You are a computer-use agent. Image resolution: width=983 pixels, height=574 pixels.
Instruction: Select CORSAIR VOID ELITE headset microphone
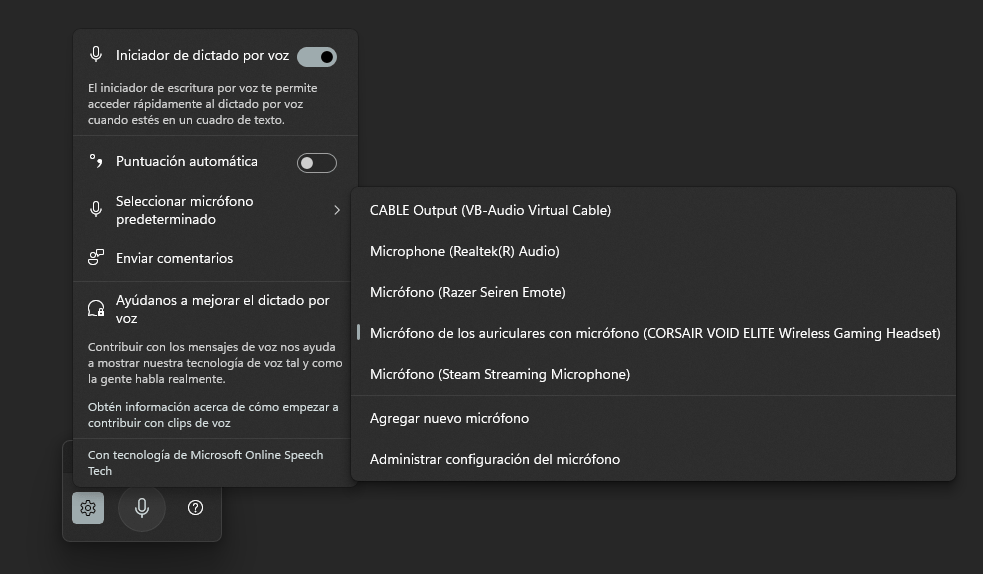coord(653,333)
